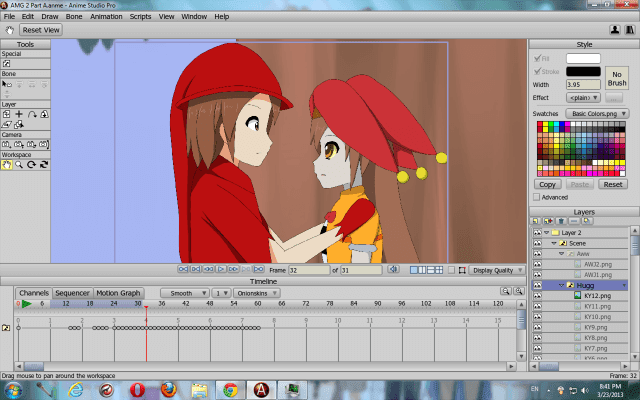Toggle the Stroke checkbox

coord(538,71)
